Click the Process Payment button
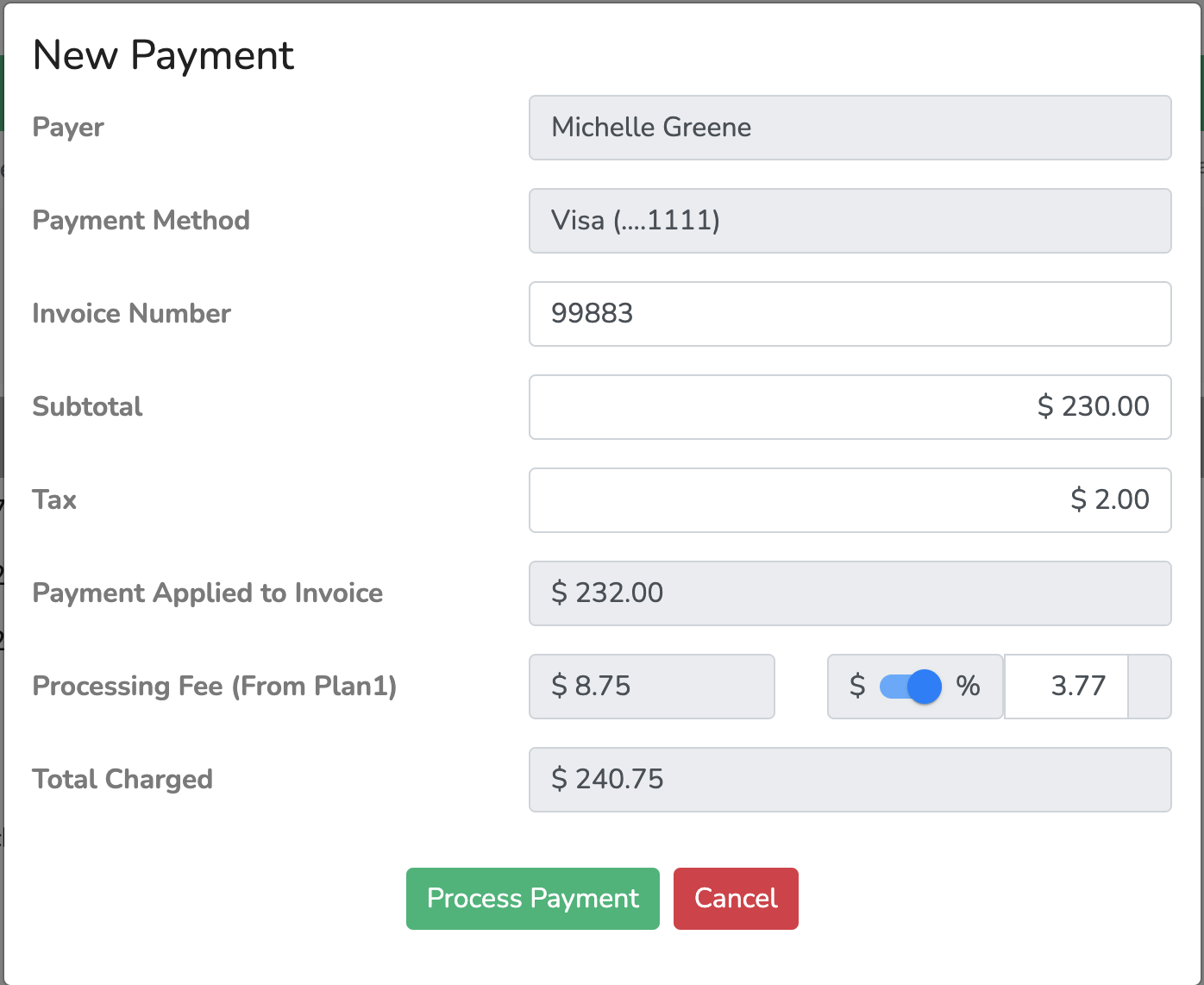This screenshot has width=1204, height=985. [x=532, y=898]
